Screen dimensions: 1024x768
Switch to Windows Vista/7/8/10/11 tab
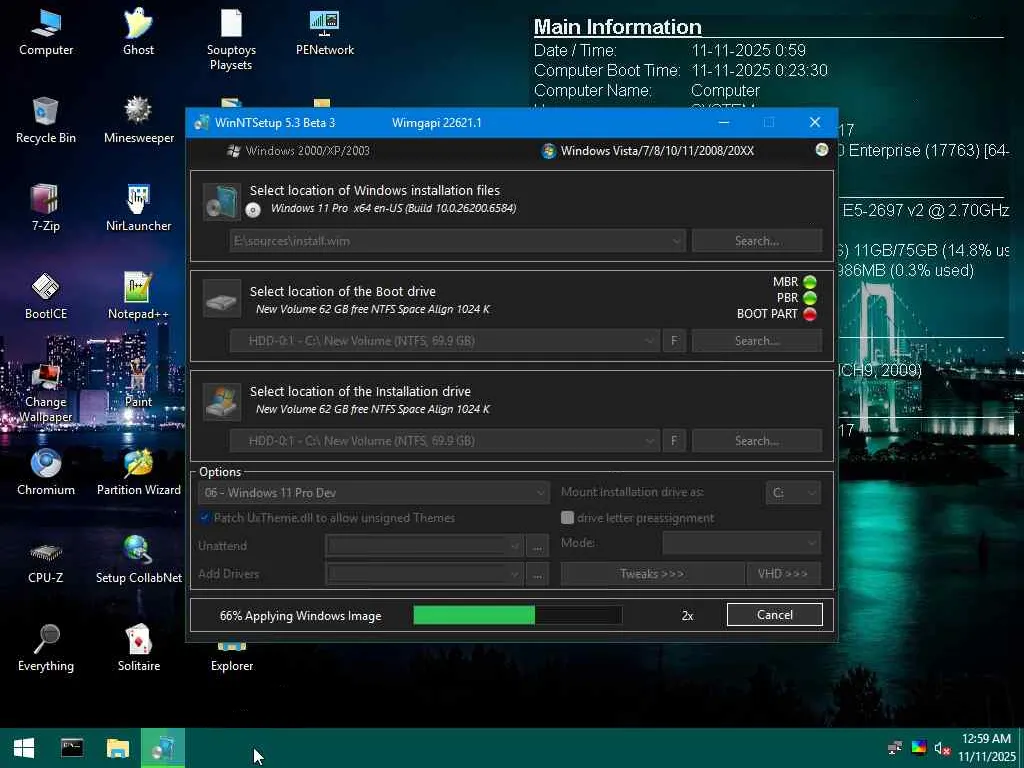648,151
